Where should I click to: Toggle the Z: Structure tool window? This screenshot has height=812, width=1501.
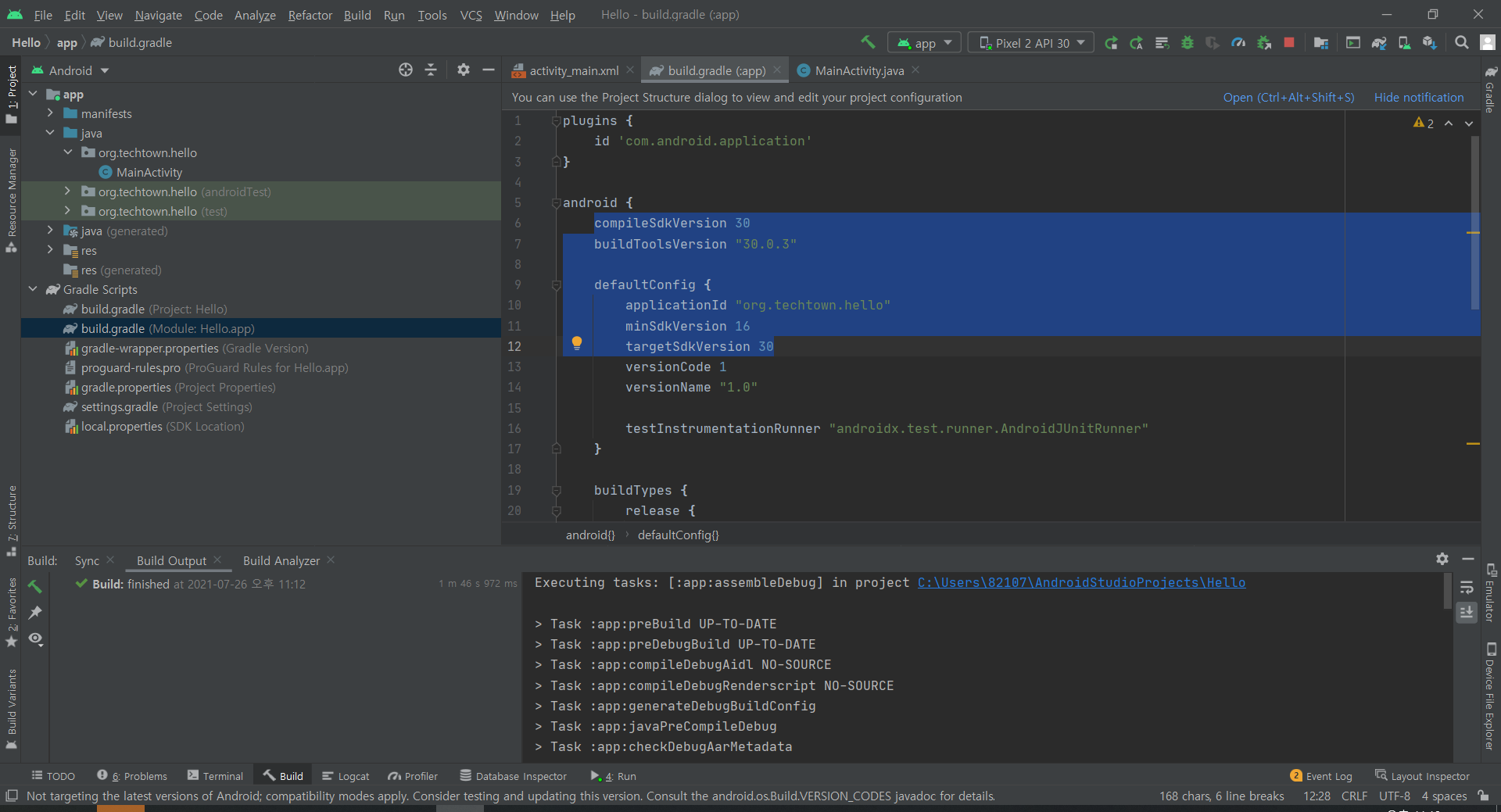coord(11,520)
